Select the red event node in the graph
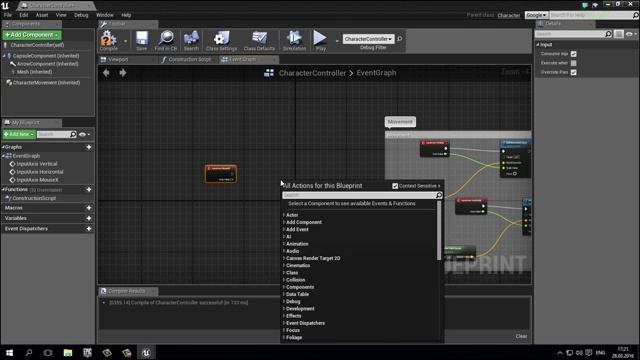The image size is (640, 360). [x=221, y=174]
